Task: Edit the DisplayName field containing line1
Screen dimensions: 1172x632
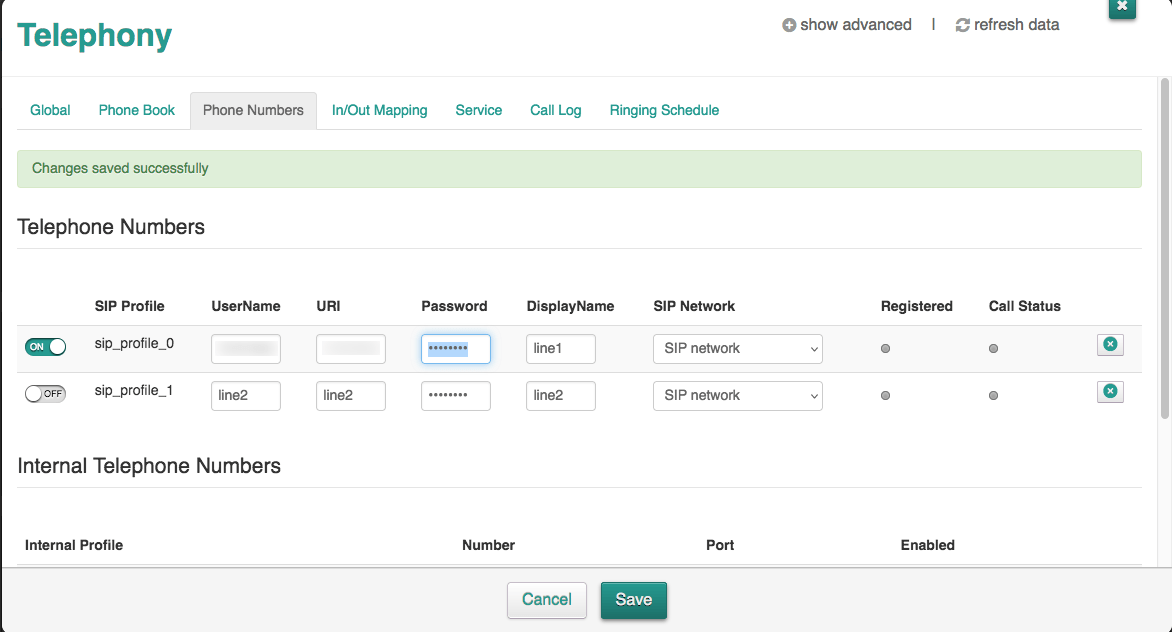Action: (561, 349)
